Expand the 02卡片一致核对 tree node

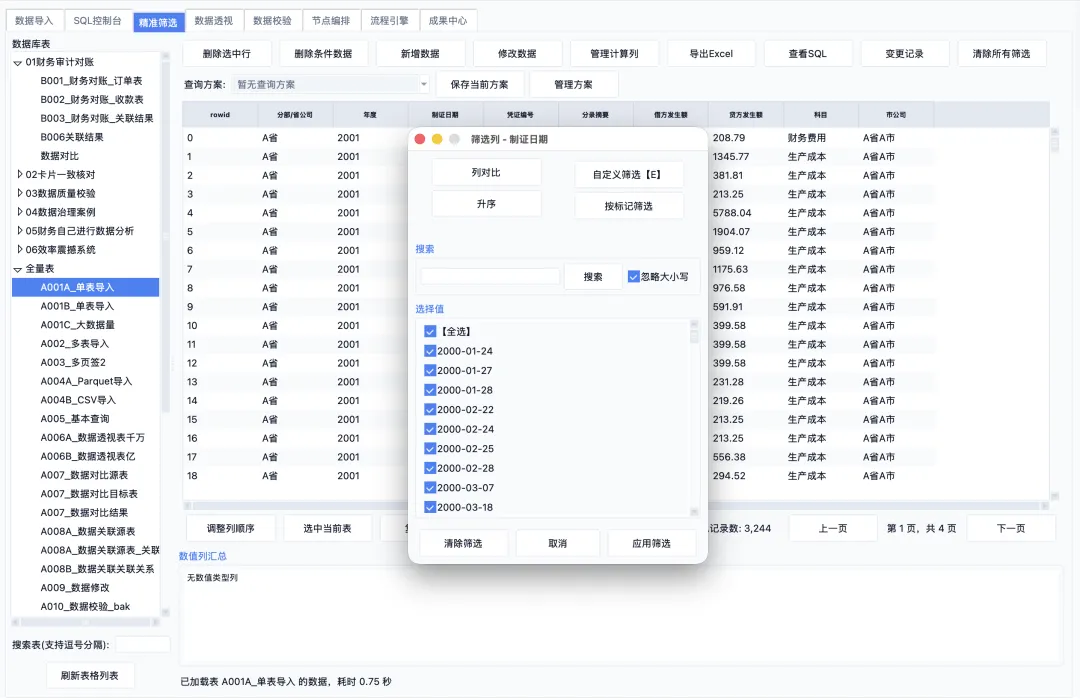pos(19,174)
